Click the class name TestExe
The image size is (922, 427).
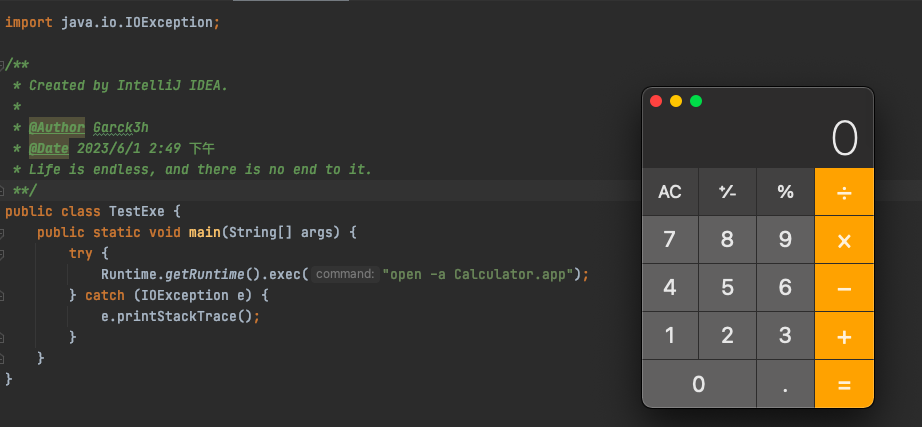[137, 211]
